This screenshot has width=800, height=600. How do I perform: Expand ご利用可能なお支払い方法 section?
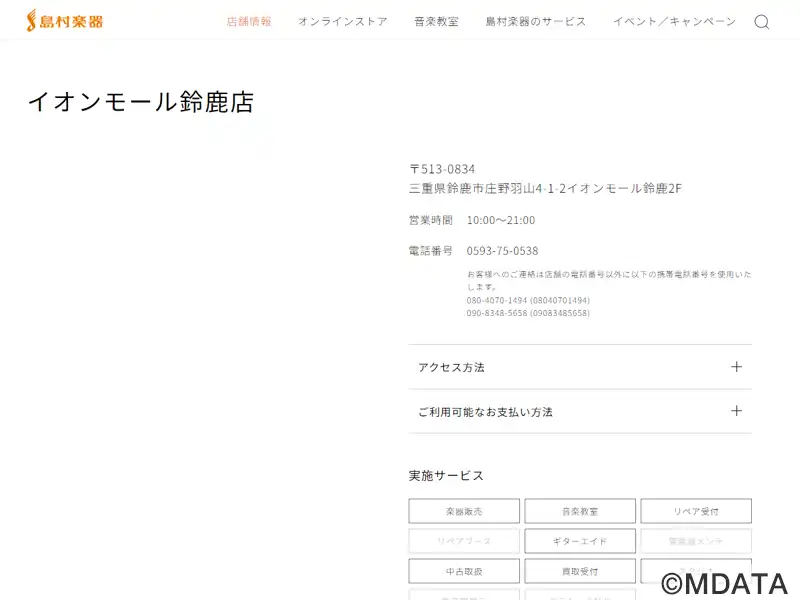click(580, 411)
